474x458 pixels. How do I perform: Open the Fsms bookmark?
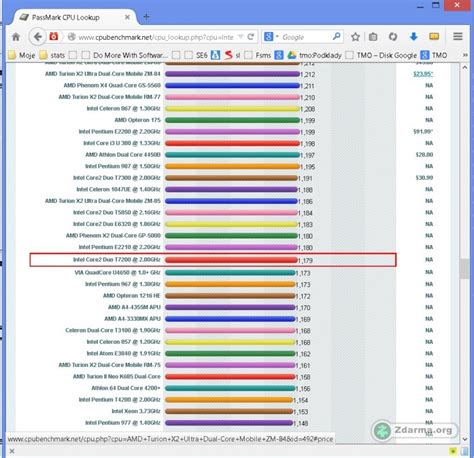[x=257, y=55]
